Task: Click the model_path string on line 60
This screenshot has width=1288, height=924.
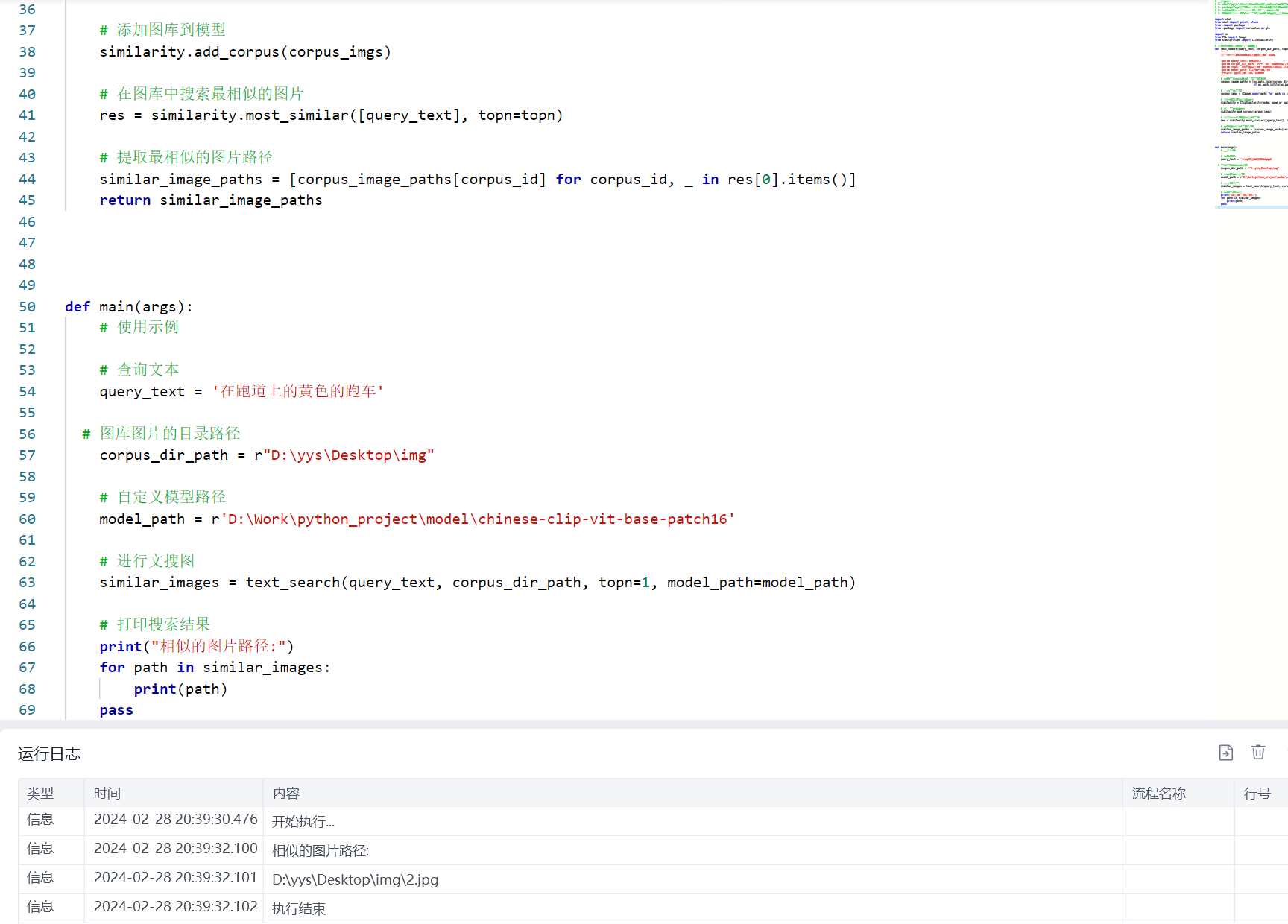Action: tap(477, 519)
